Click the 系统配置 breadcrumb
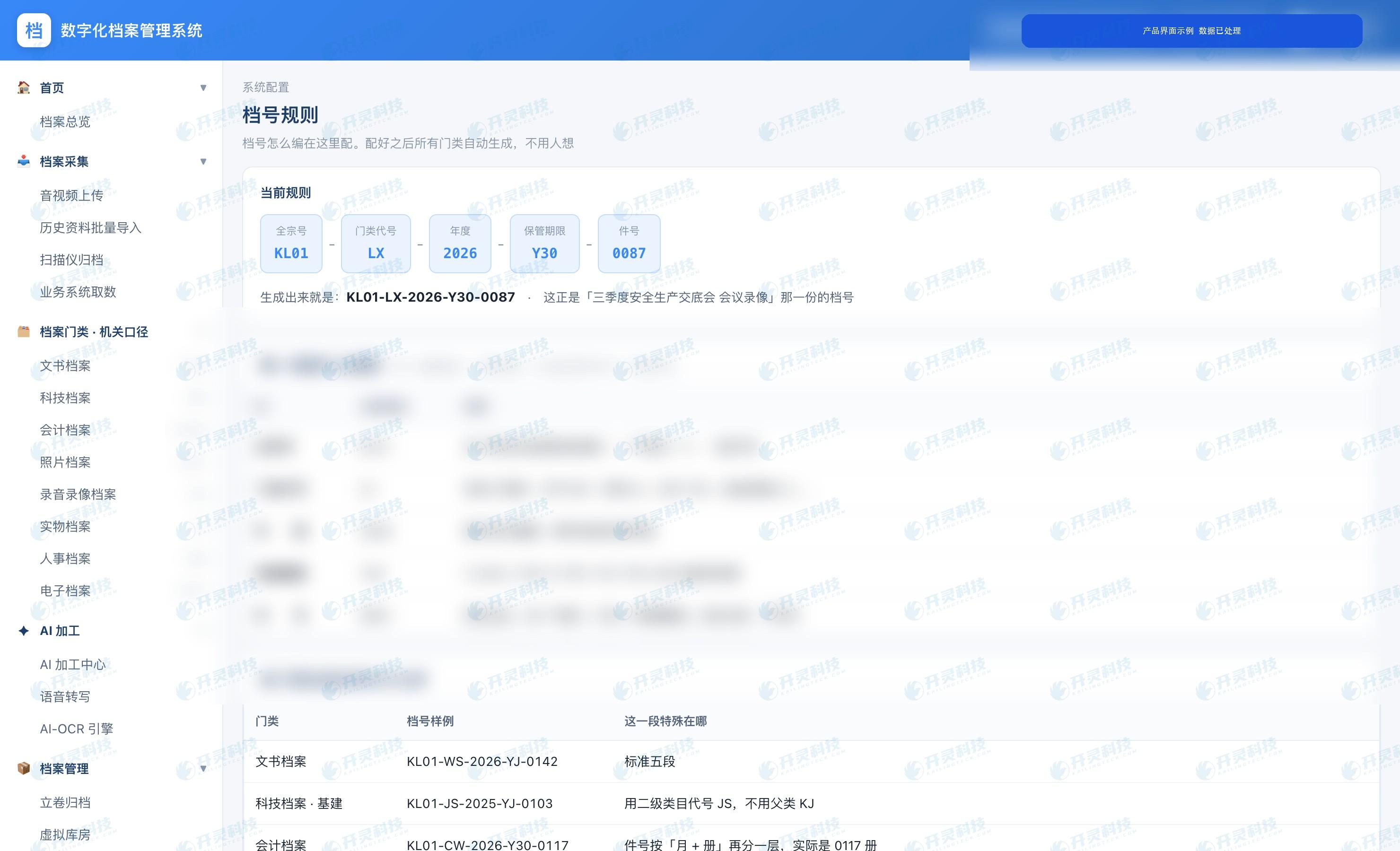The width and height of the screenshot is (1400, 851). pyautogui.click(x=266, y=87)
